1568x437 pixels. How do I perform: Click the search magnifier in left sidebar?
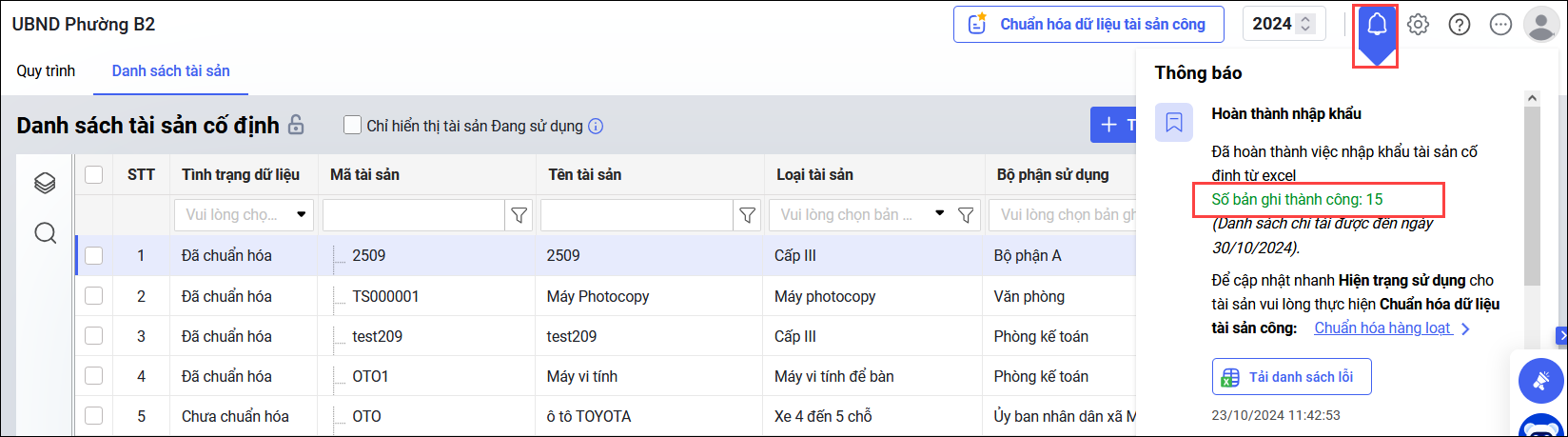tap(45, 233)
